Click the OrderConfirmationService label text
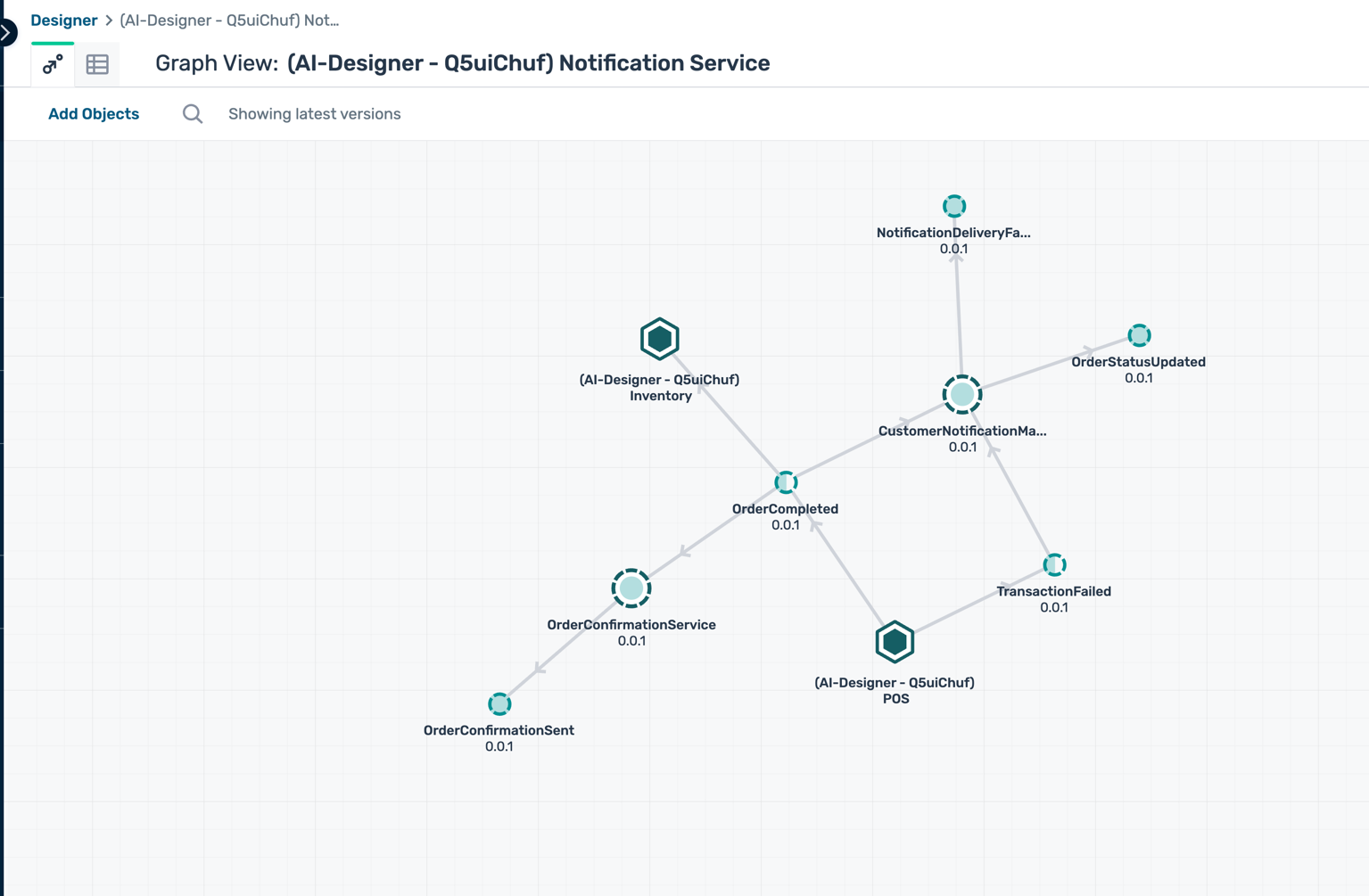1369x896 pixels. (x=631, y=625)
